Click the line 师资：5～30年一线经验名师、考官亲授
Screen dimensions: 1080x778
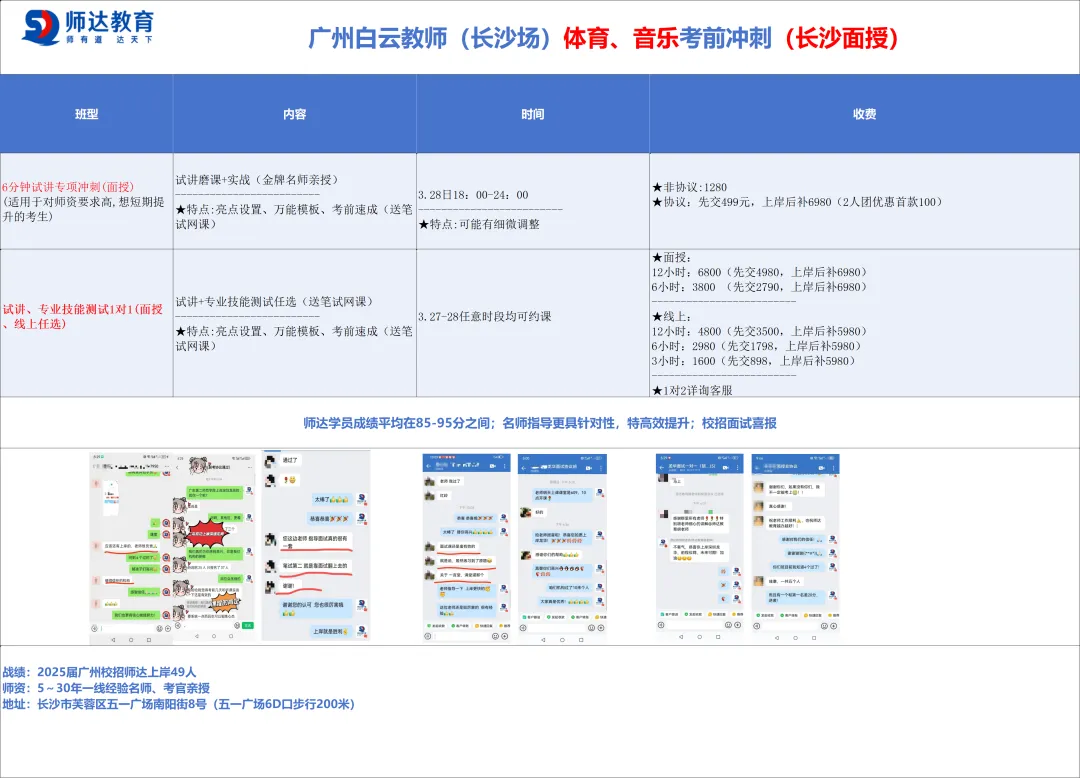106,688
